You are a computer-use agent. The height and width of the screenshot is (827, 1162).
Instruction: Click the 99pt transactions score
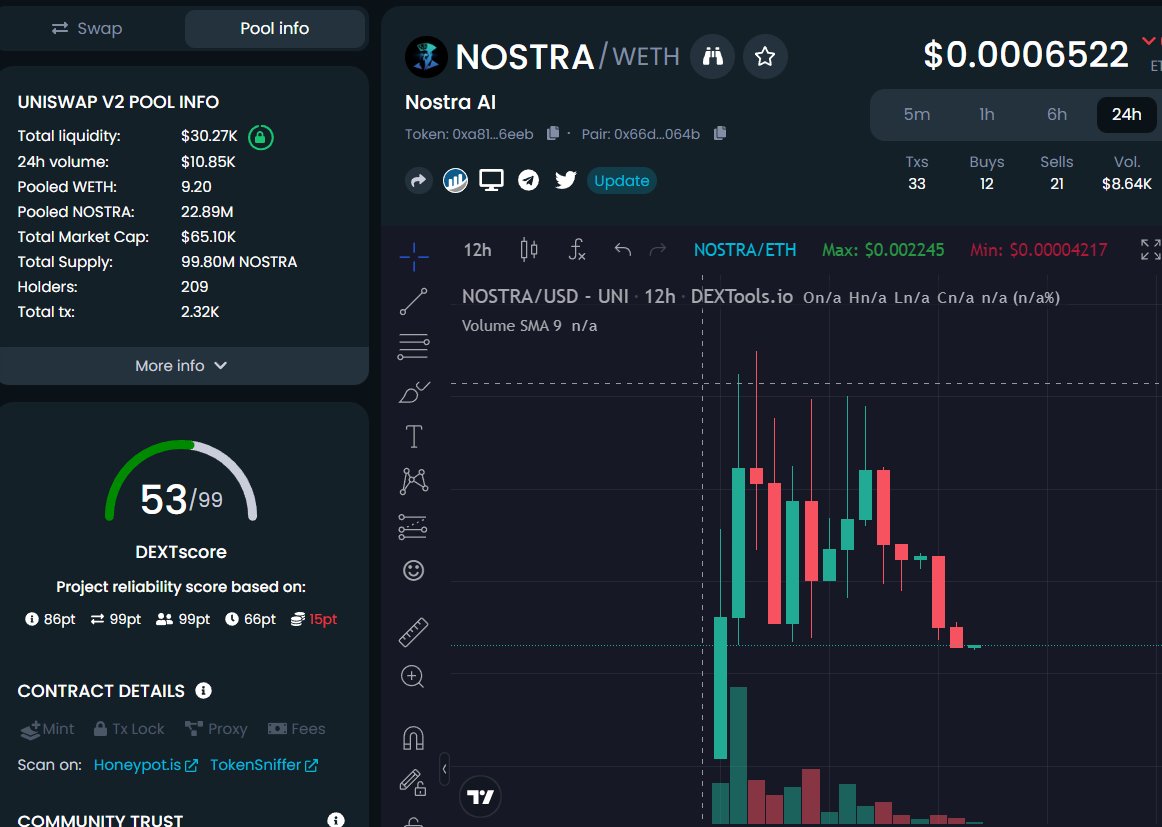coord(116,620)
